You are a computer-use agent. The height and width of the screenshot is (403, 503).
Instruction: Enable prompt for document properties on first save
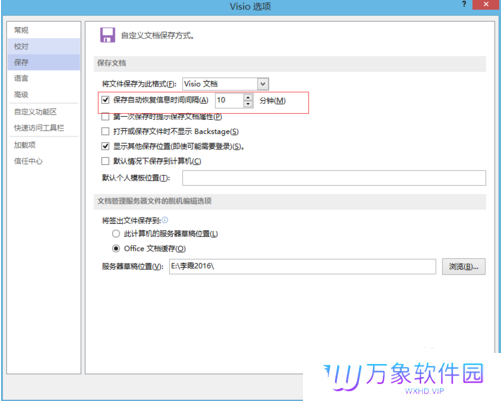(x=105, y=117)
